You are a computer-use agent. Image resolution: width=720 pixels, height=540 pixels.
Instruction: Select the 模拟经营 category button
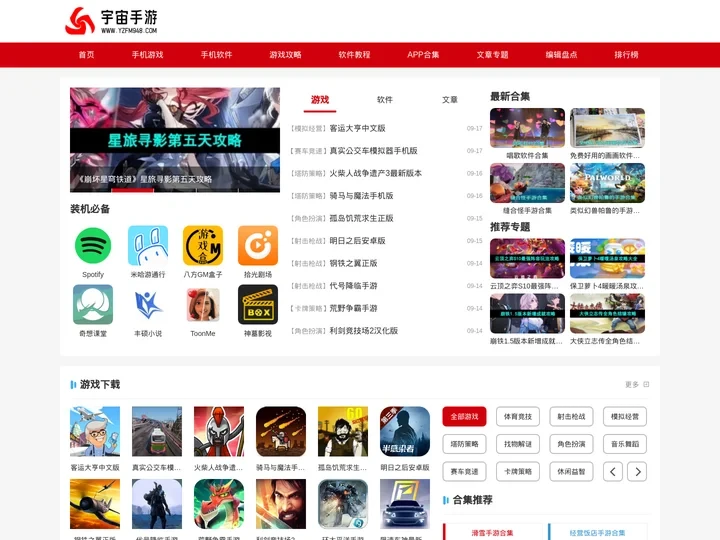click(625, 416)
